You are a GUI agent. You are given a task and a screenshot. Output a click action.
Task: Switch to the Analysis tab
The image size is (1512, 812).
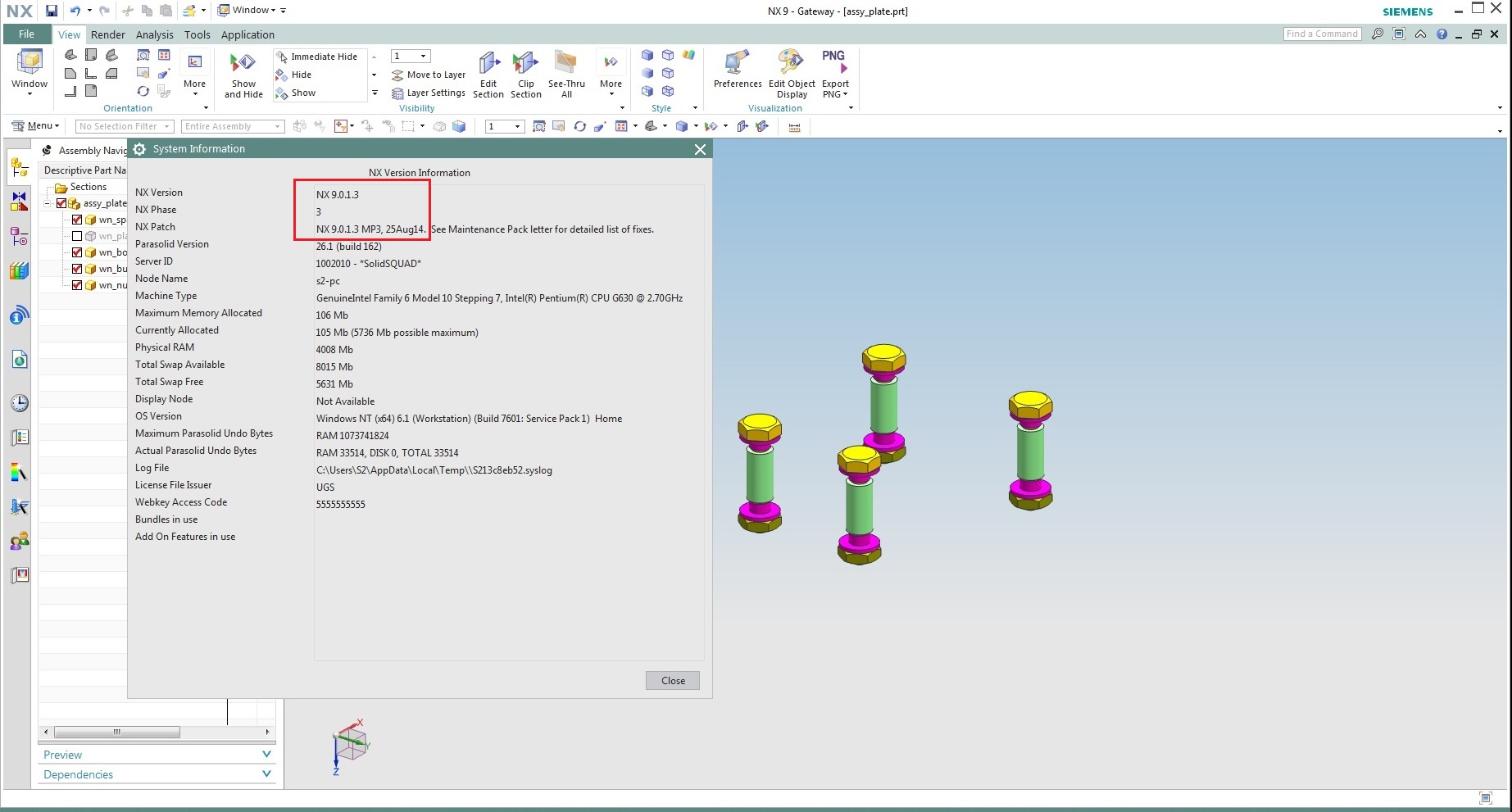pos(155,34)
